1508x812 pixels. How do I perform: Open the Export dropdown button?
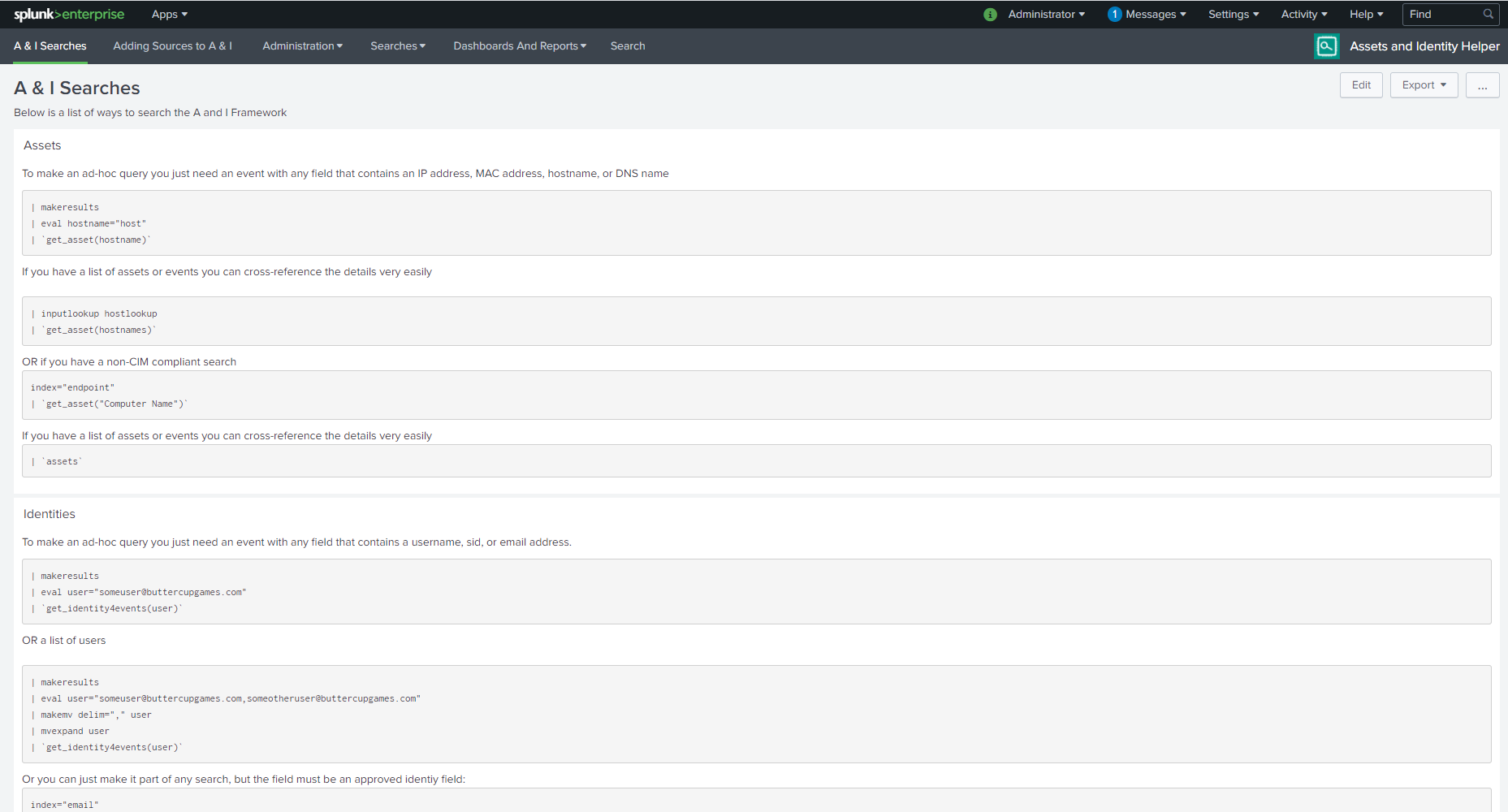(1424, 85)
